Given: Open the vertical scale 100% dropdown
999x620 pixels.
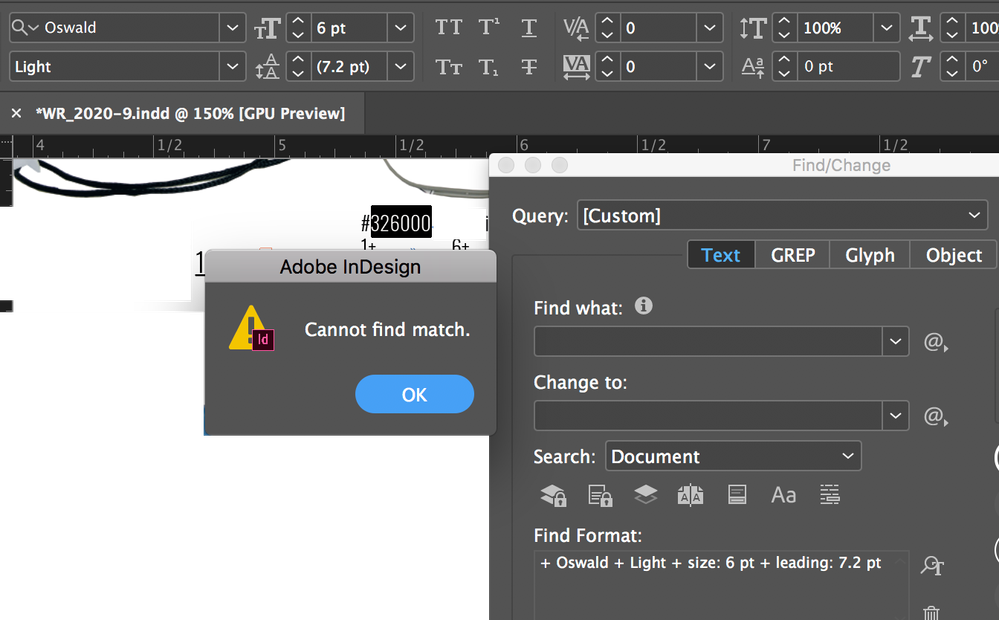Looking at the screenshot, I should 886,28.
